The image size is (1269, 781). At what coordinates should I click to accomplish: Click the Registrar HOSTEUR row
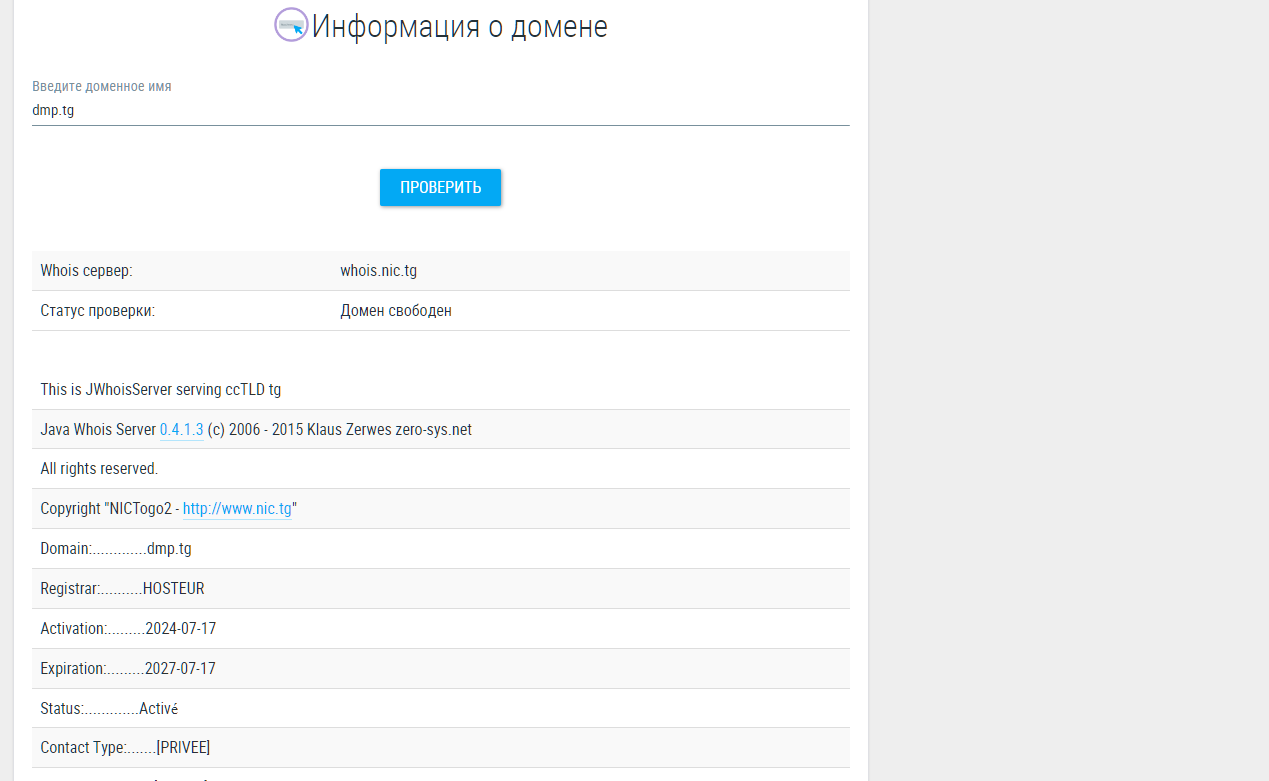[440, 588]
